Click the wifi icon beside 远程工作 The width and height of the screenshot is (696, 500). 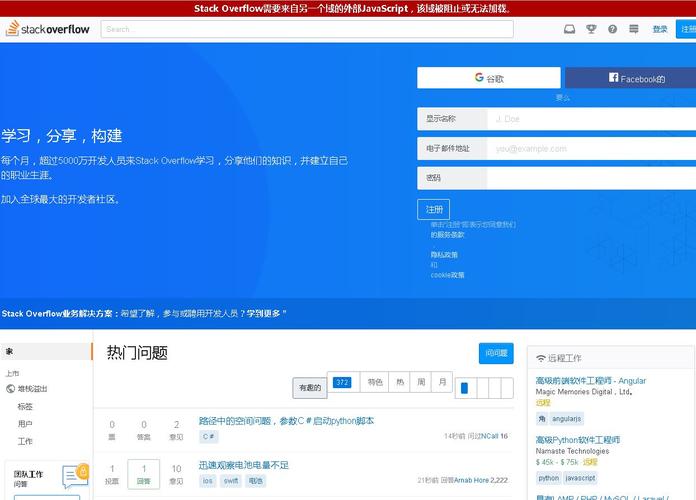[x=540, y=358]
